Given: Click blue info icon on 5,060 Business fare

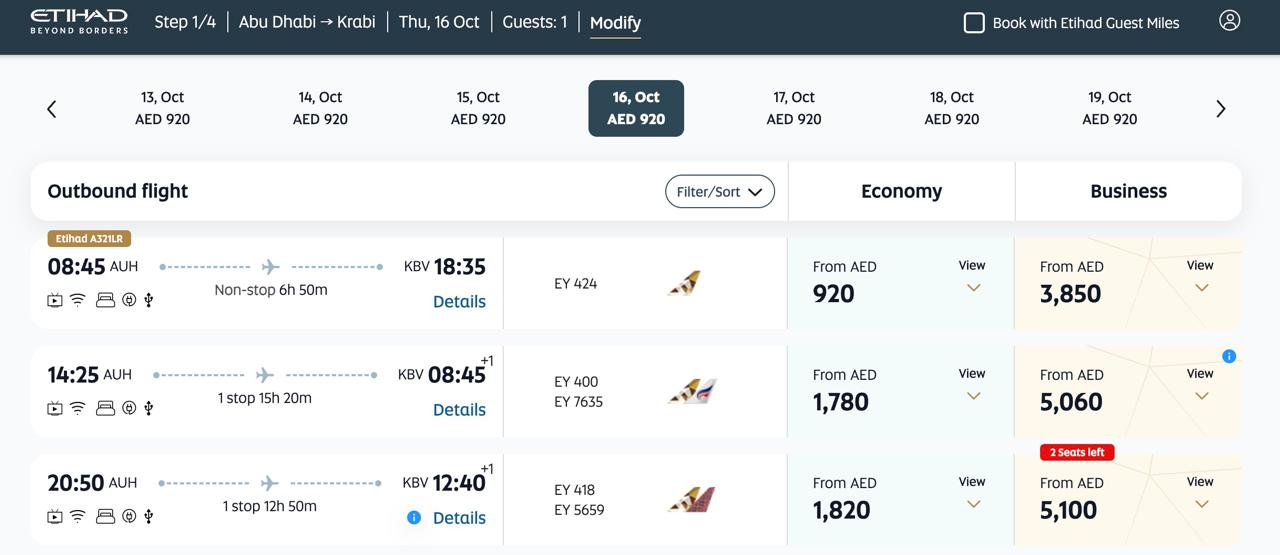Looking at the screenshot, I should click(x=1229, y=356).
